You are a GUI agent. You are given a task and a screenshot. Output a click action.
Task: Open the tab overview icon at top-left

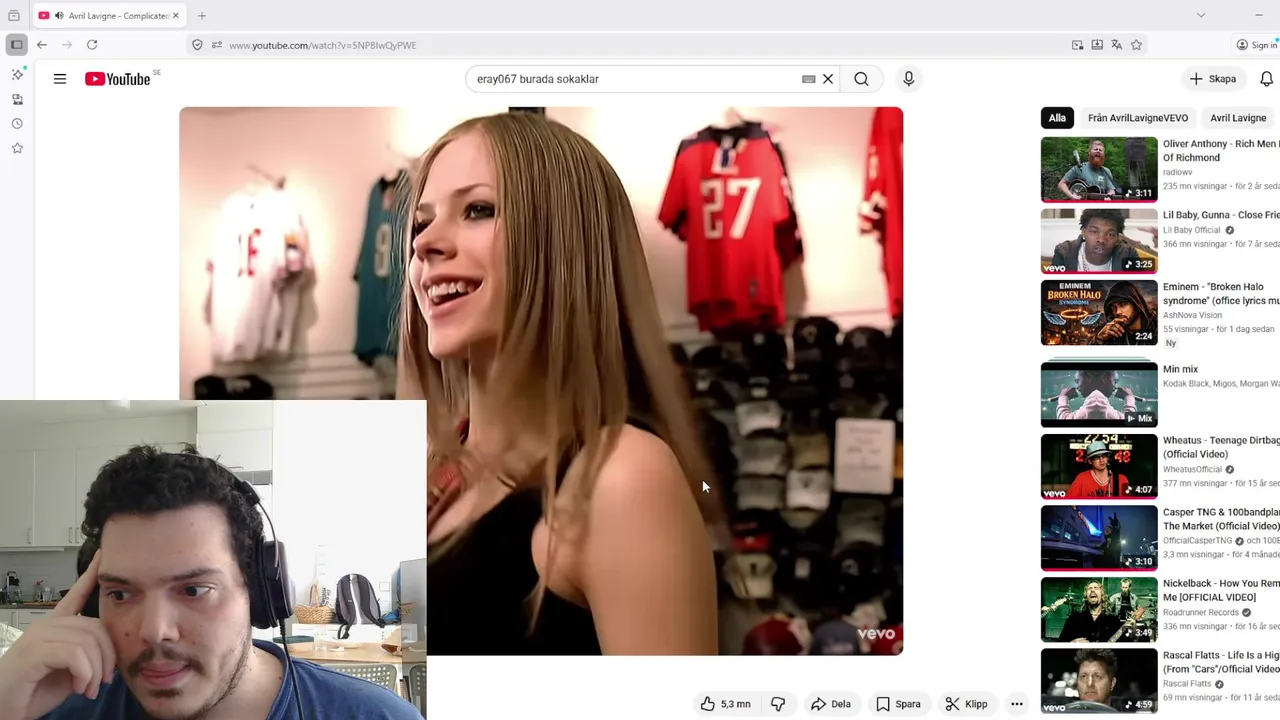coord(14,16)
